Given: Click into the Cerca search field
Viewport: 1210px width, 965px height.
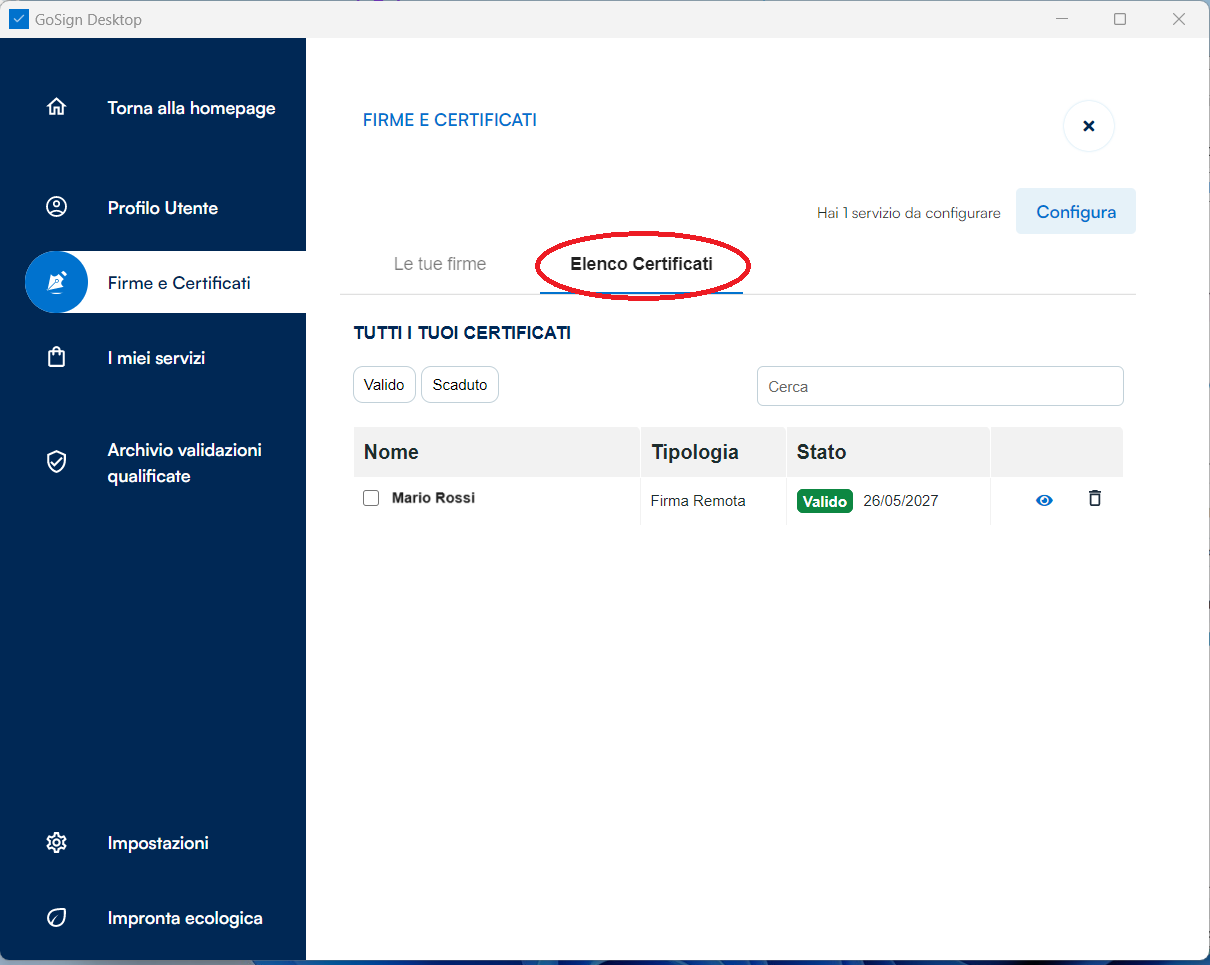Looking at the screenshot, I should click(x=940, y=386).
